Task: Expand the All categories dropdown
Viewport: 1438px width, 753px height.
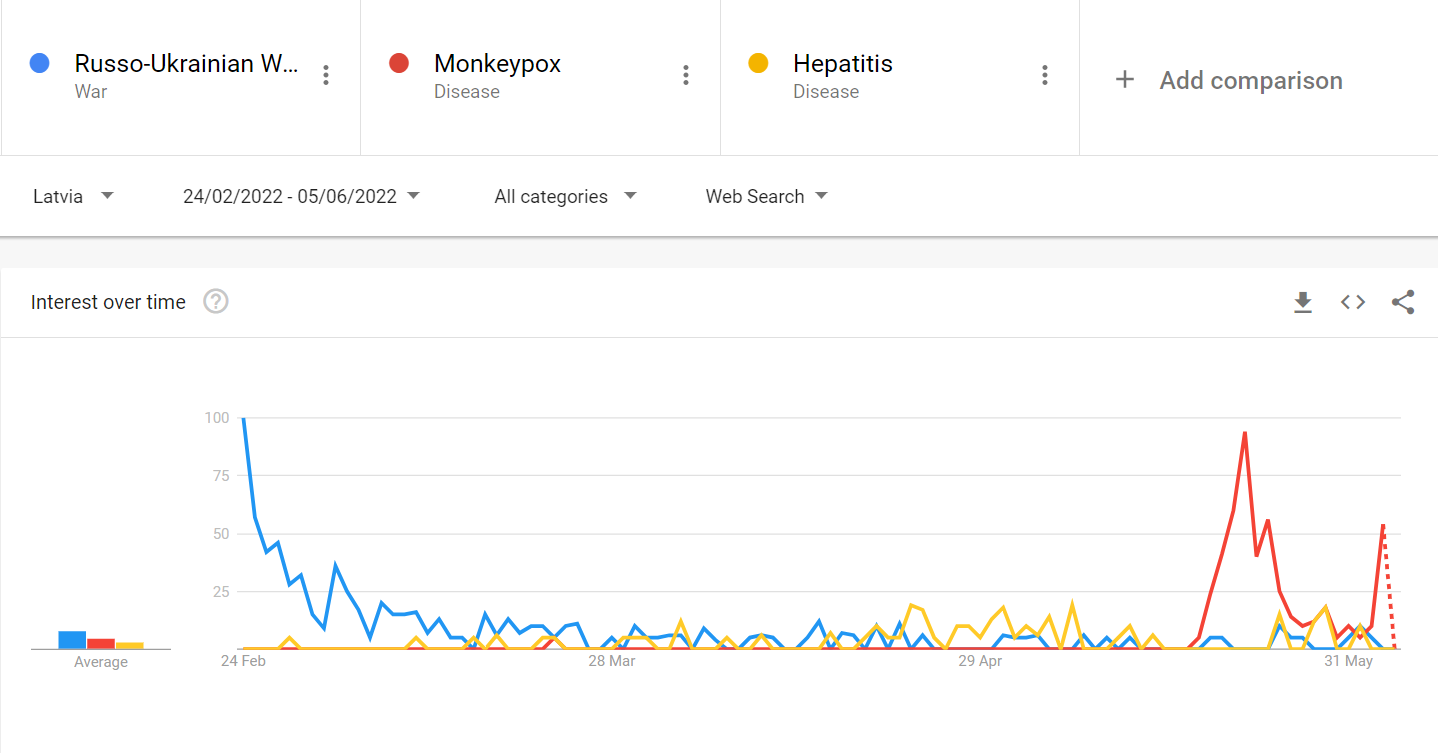Action: [x=565, y=196]
